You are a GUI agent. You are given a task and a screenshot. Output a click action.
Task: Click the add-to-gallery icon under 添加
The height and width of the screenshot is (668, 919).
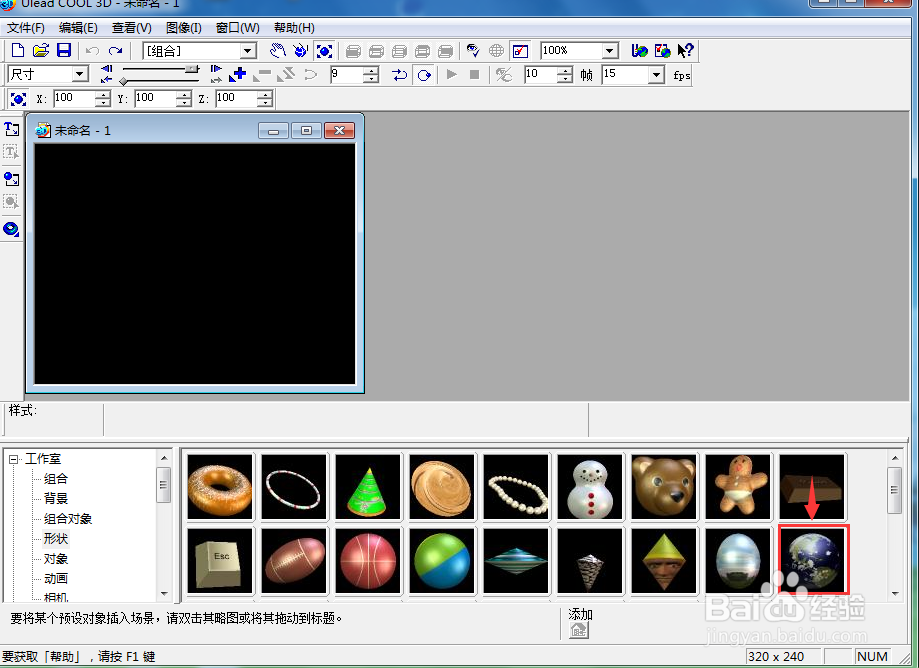click(x=579, y=630)
